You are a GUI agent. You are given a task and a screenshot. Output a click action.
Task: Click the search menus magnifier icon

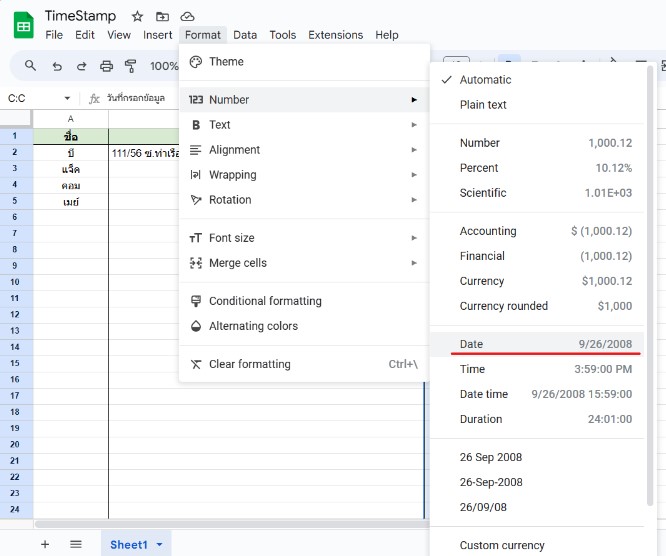pos(30,65)
